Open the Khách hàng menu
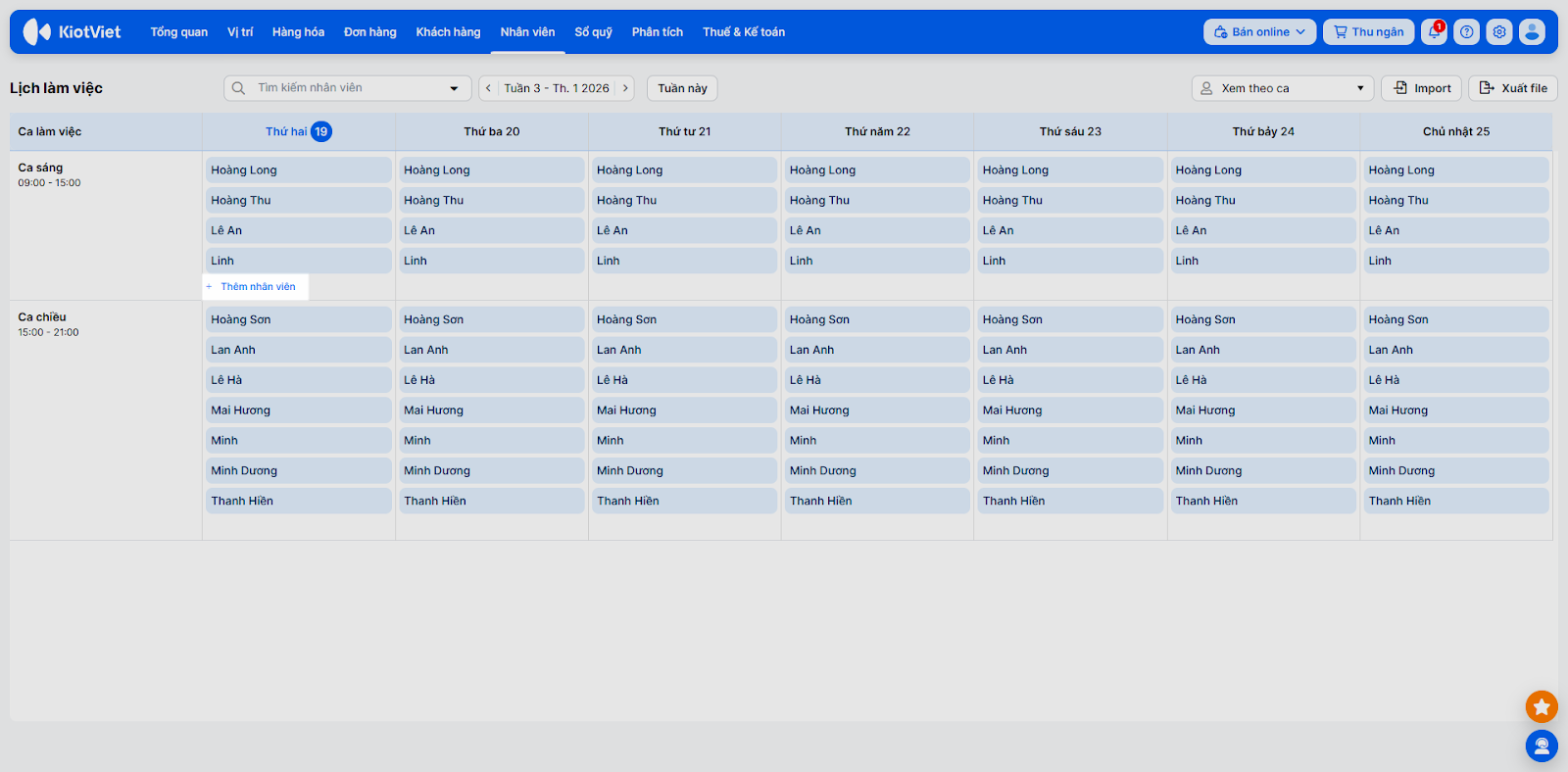The image size is (1568, 772). coord(448,32)
